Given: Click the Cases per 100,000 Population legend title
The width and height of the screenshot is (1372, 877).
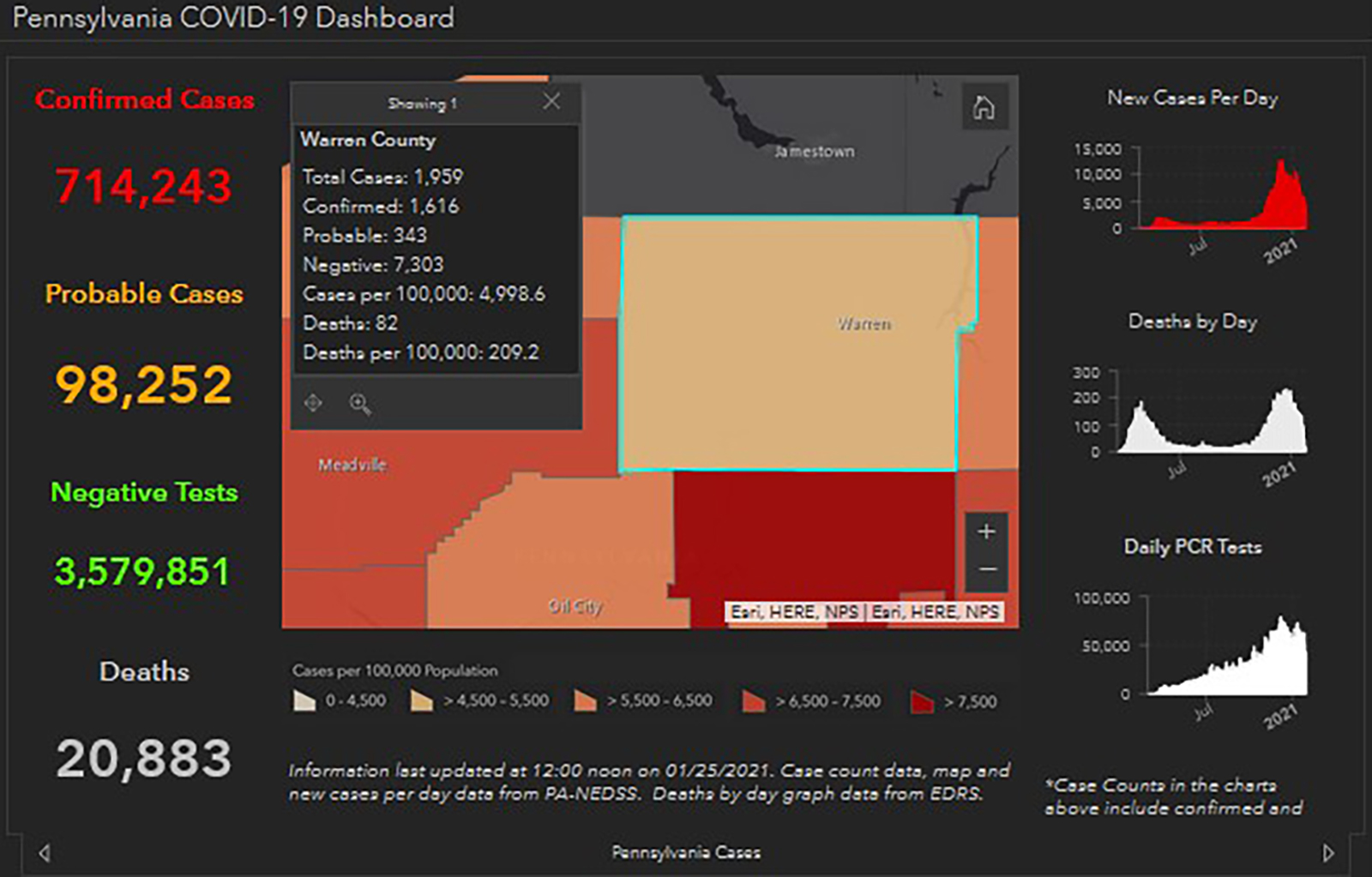Looking at the screenshot, I should (x=394, y=670).
